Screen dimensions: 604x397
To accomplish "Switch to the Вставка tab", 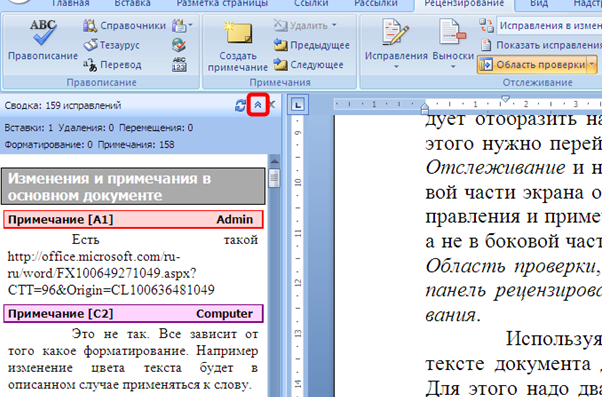I will [132, 3].
